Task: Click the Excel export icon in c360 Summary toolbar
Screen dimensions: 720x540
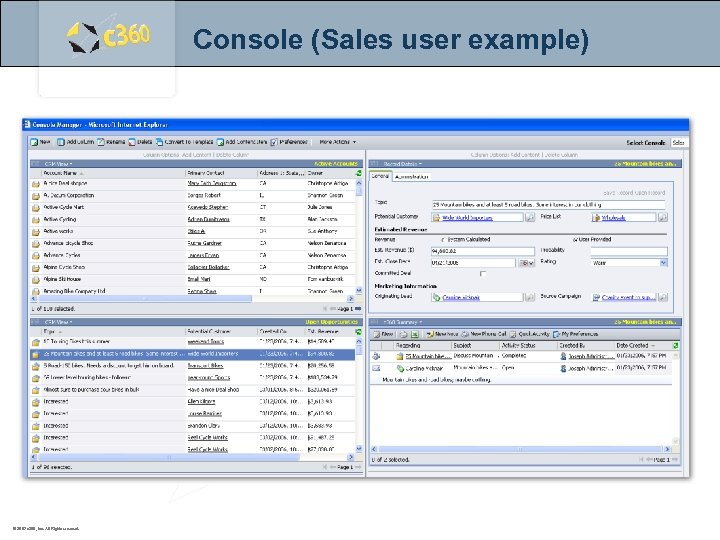Action: [415, 334]
